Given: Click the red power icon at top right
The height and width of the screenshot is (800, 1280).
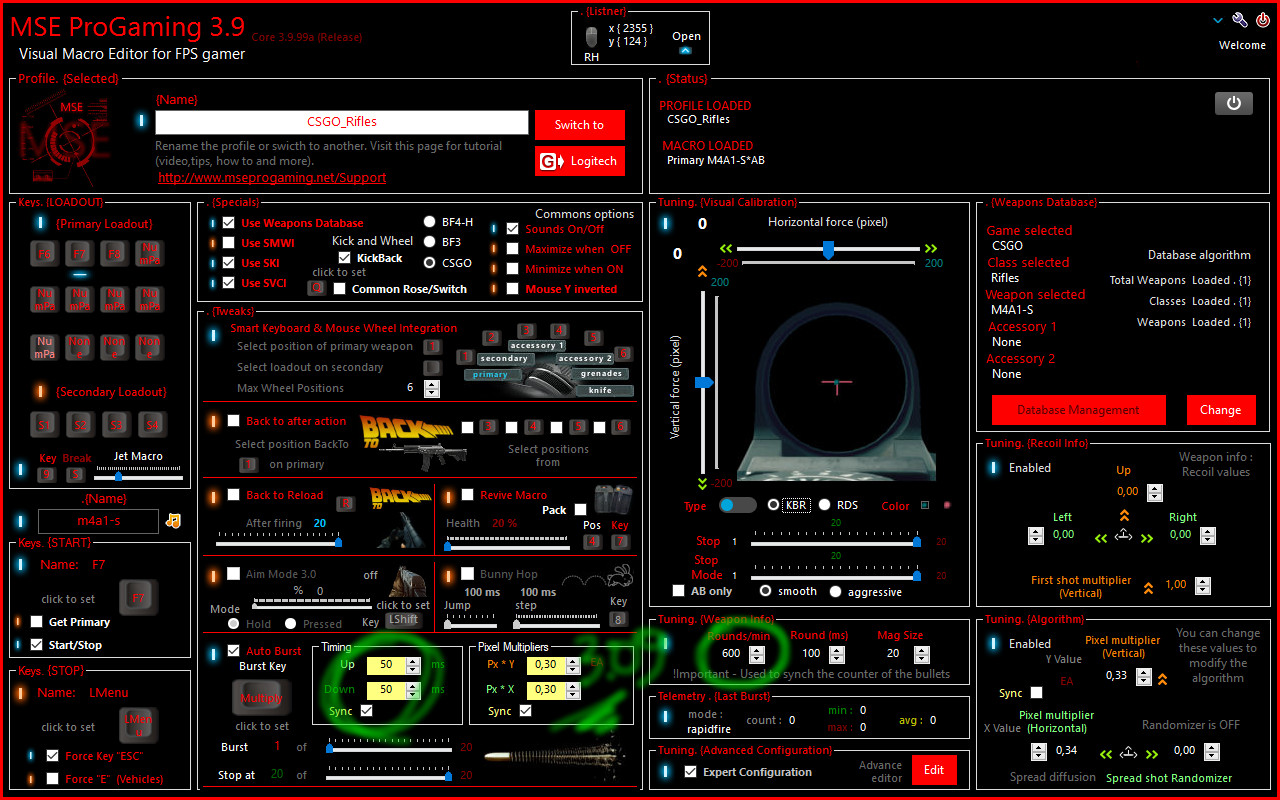Looking at the screenshot, I should [1263, 20].
